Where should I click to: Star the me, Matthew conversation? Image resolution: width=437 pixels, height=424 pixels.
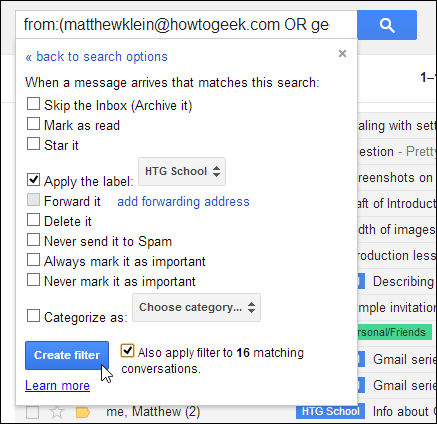pos(57,412)
